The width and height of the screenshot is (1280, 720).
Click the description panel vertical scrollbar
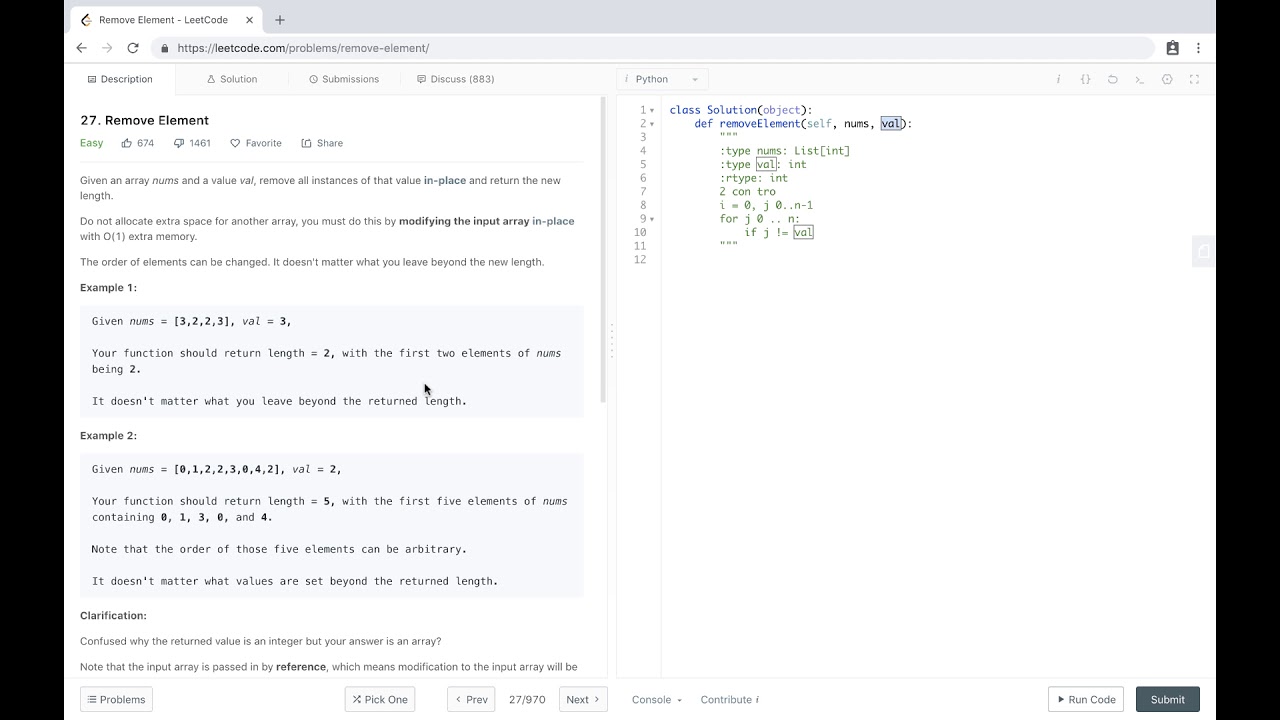(x=602, y=250)
